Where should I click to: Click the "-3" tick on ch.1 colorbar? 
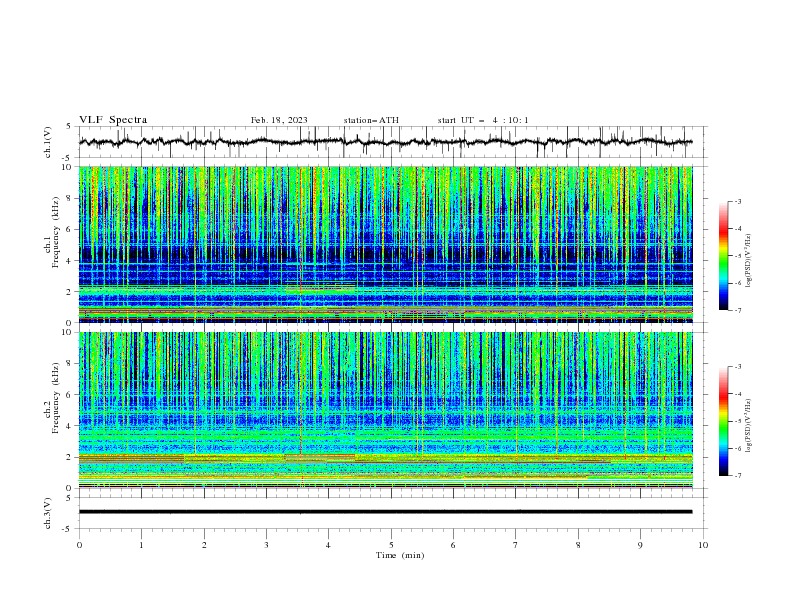point(738,201)
